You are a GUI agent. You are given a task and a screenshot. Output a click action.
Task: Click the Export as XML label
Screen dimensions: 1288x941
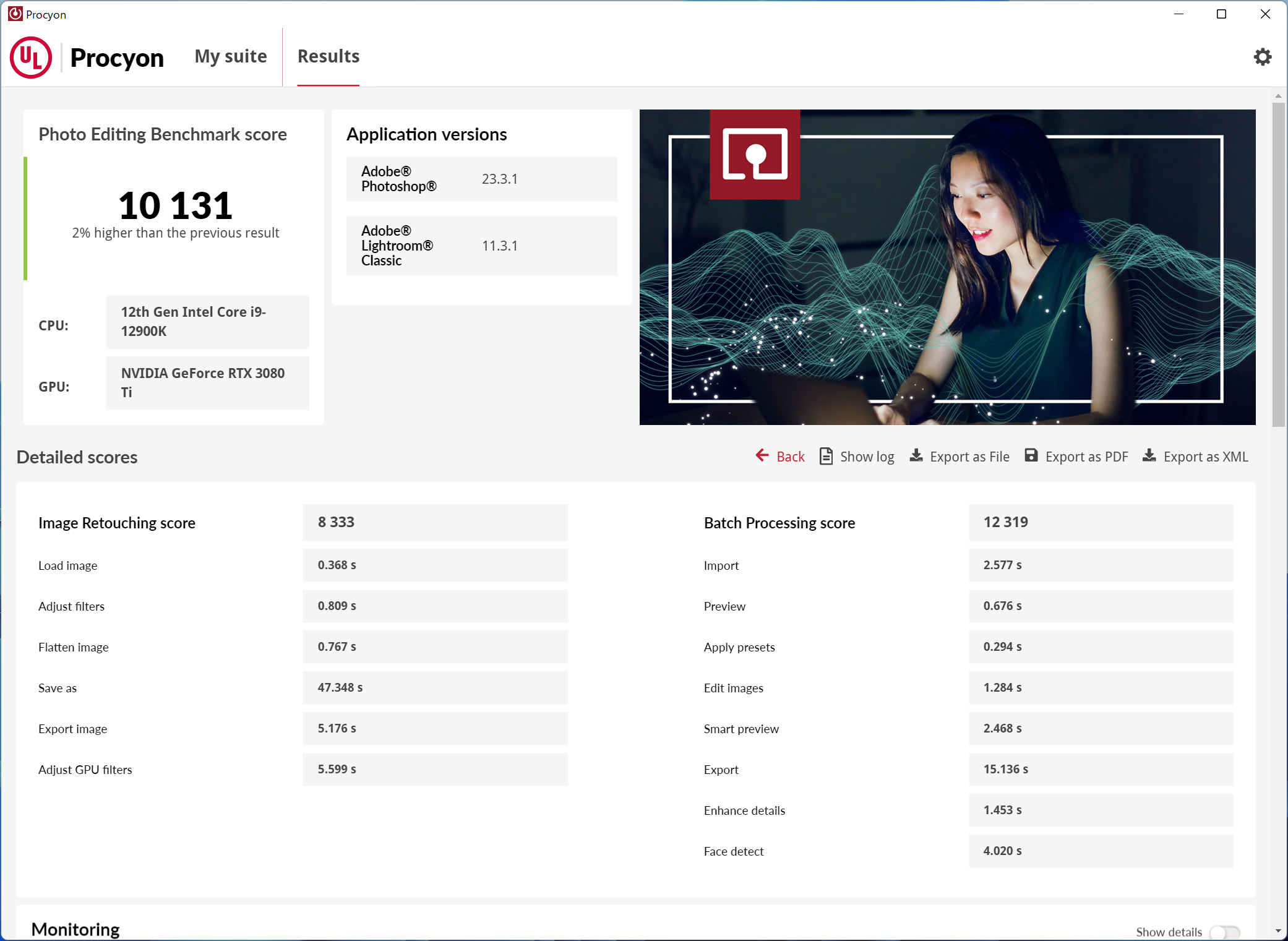1205,457
